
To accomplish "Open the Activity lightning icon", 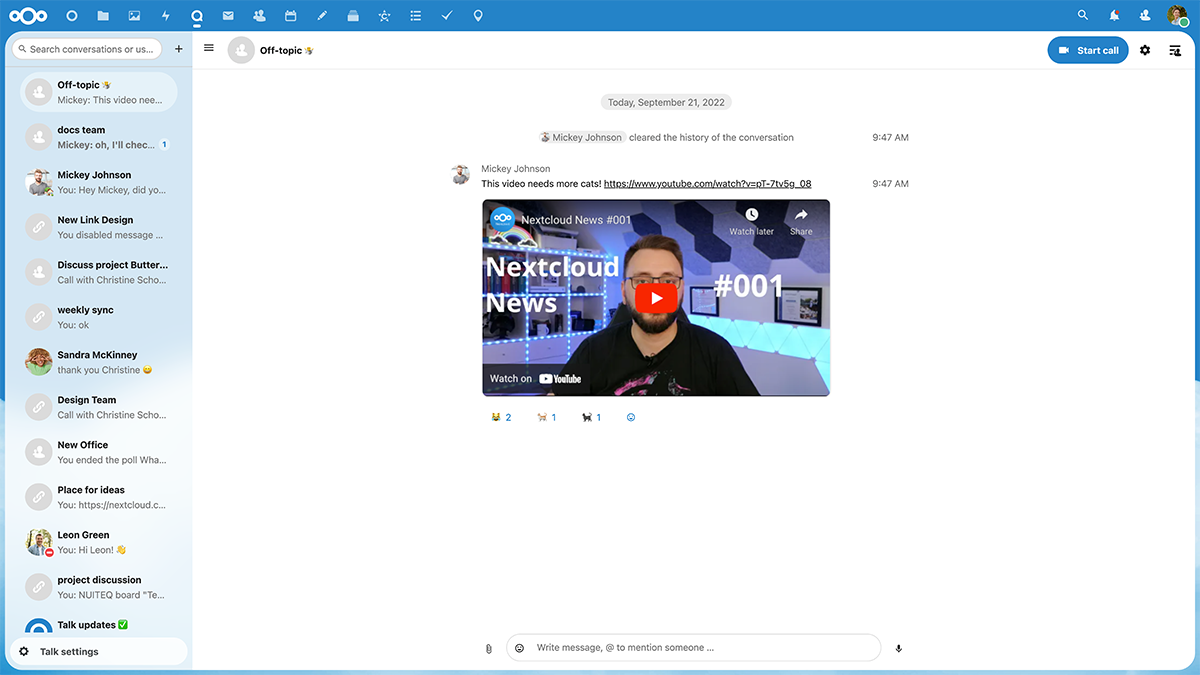I will coord(166,16).
